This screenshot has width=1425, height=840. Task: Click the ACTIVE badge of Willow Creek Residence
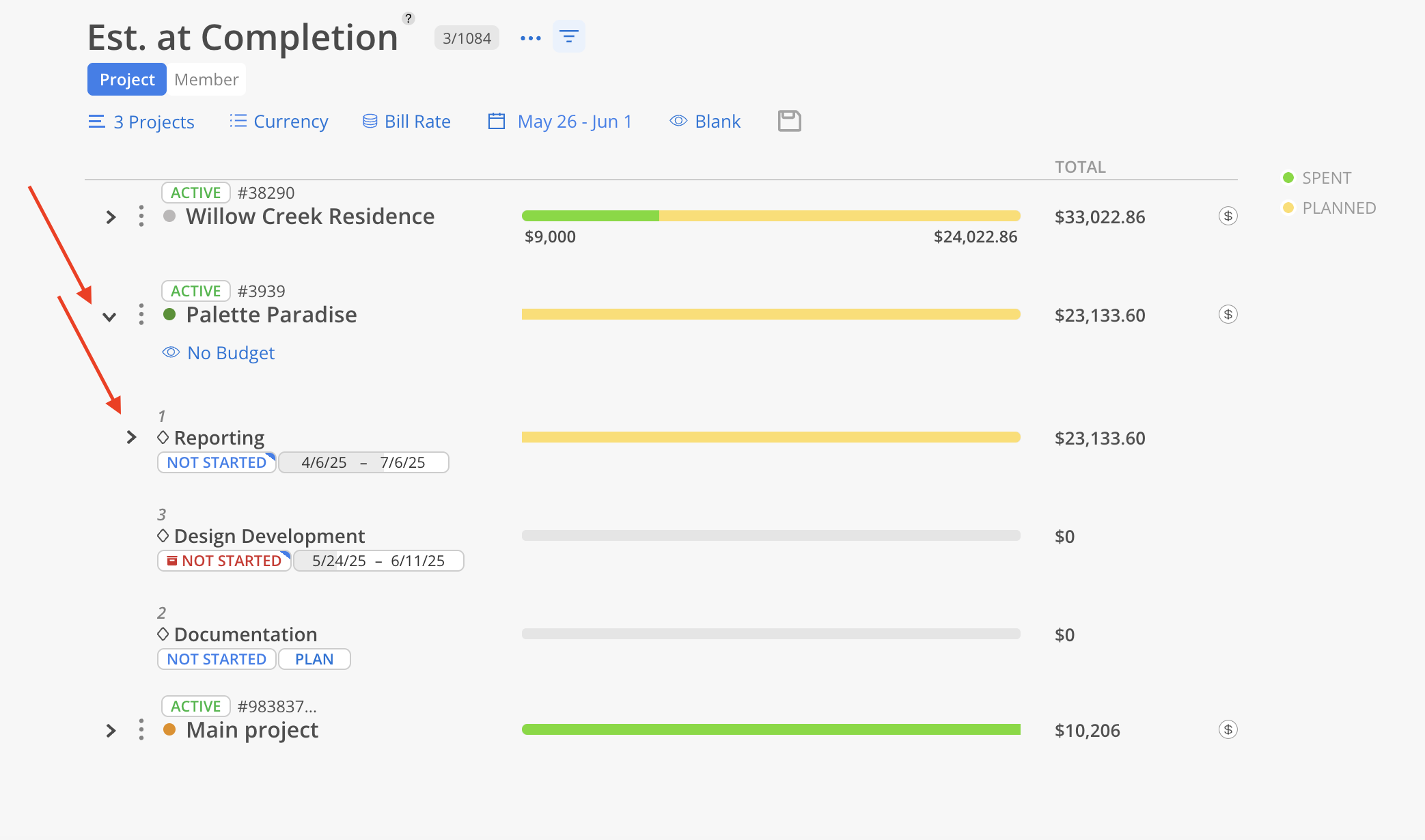coord(195,193)
